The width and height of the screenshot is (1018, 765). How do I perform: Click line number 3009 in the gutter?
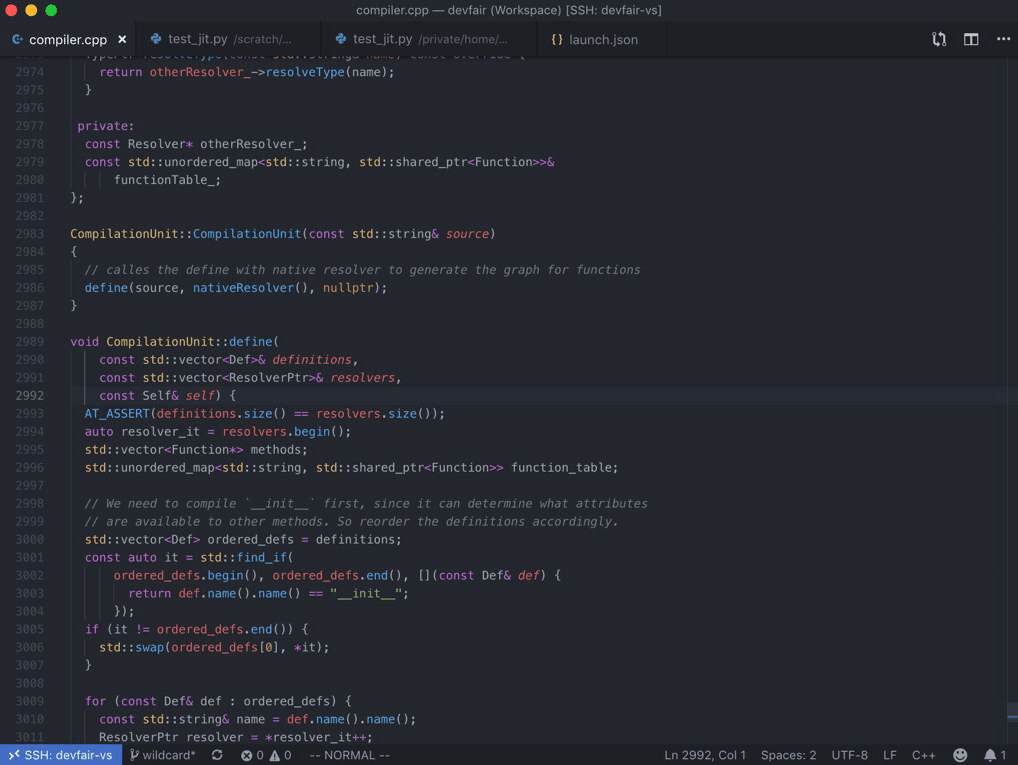pyautogui.click(x=30, y=701)
